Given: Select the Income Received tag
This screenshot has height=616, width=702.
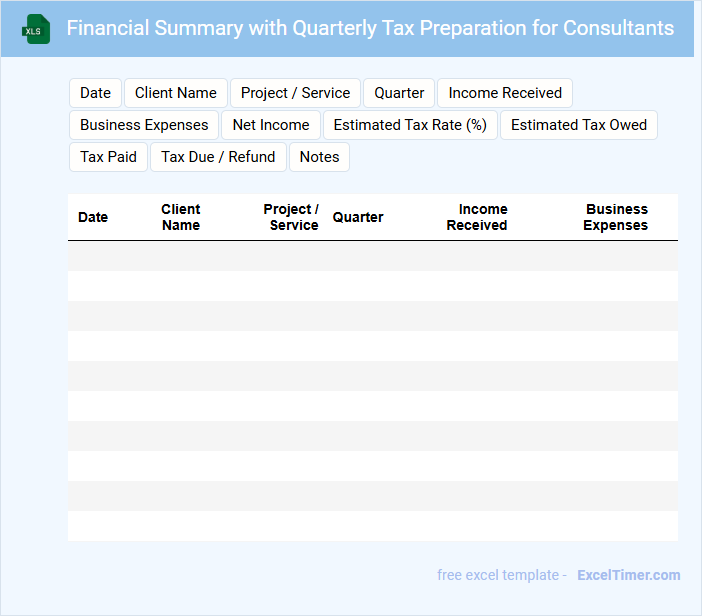Looking at the screenshot, I should [505, 93].
